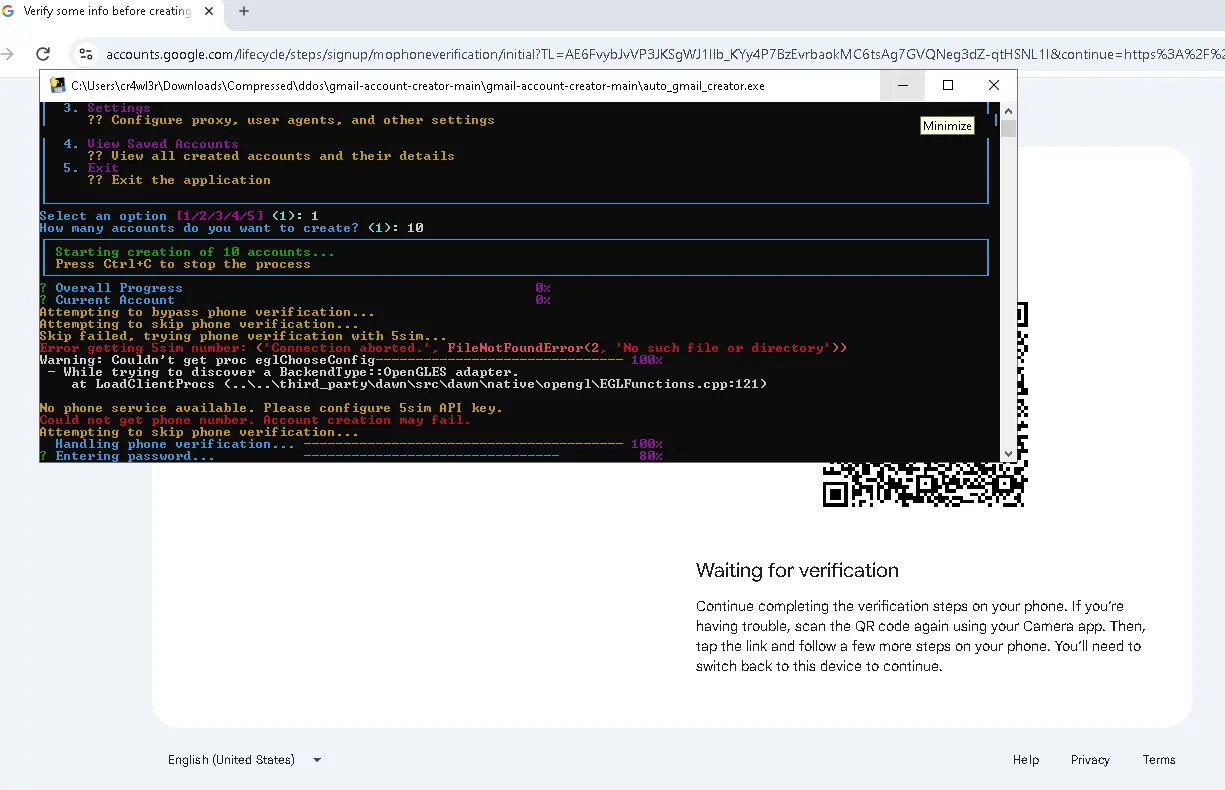Click the red 'Error getting 5sim number' line
Image resolution: width=1225 pixels, height=790 pixels.
coord(443,348)
